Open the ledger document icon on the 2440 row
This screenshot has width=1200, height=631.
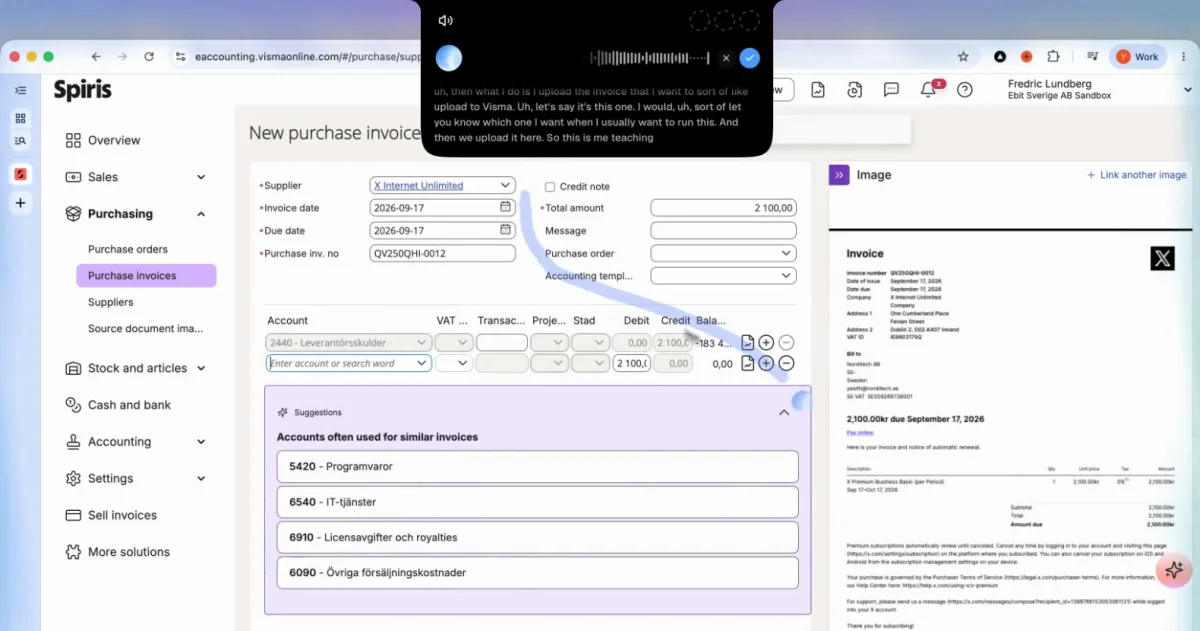click(x=748, y=343)
